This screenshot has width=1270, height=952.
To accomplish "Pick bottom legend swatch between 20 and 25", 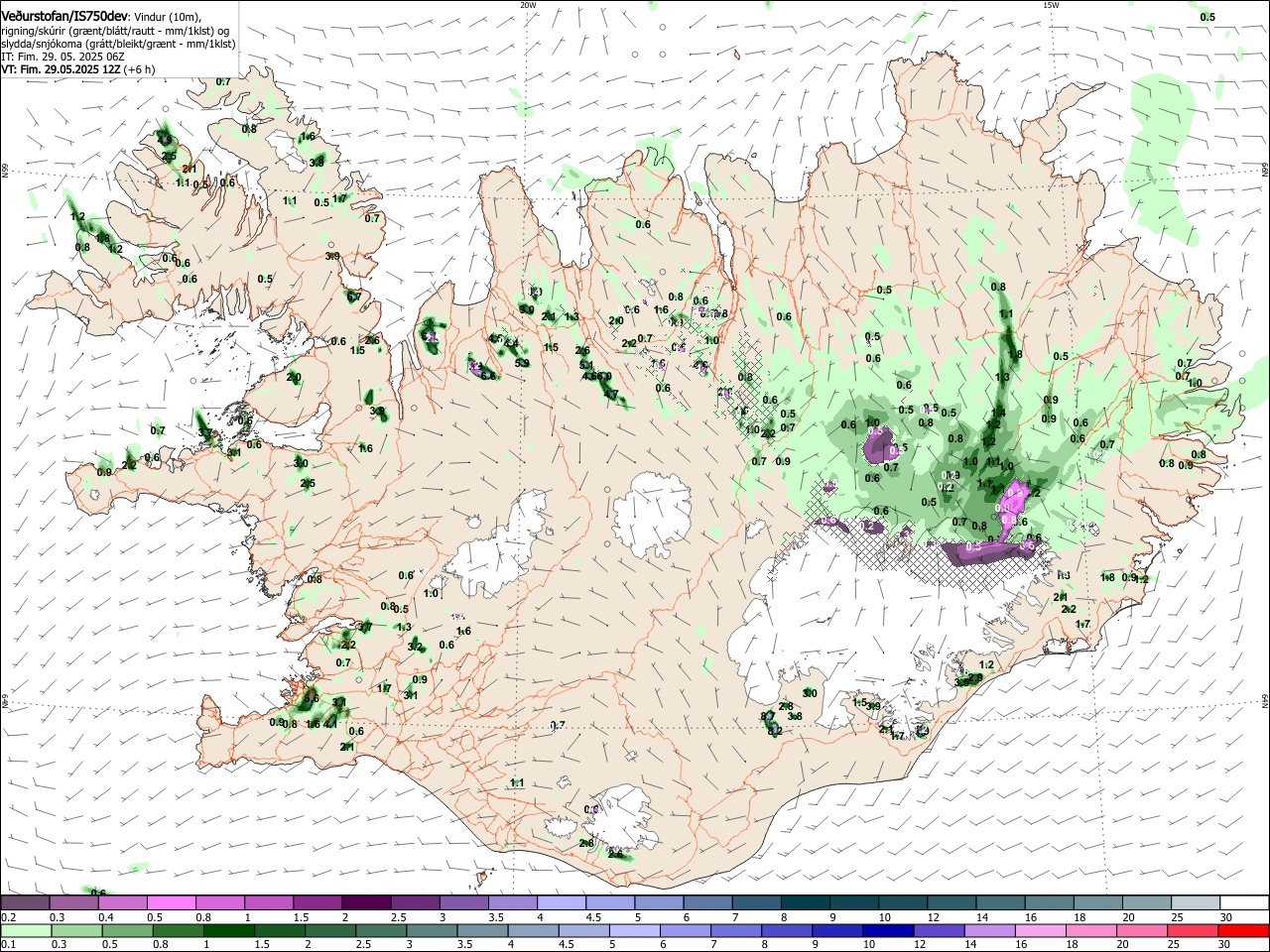I will 1141,930.
